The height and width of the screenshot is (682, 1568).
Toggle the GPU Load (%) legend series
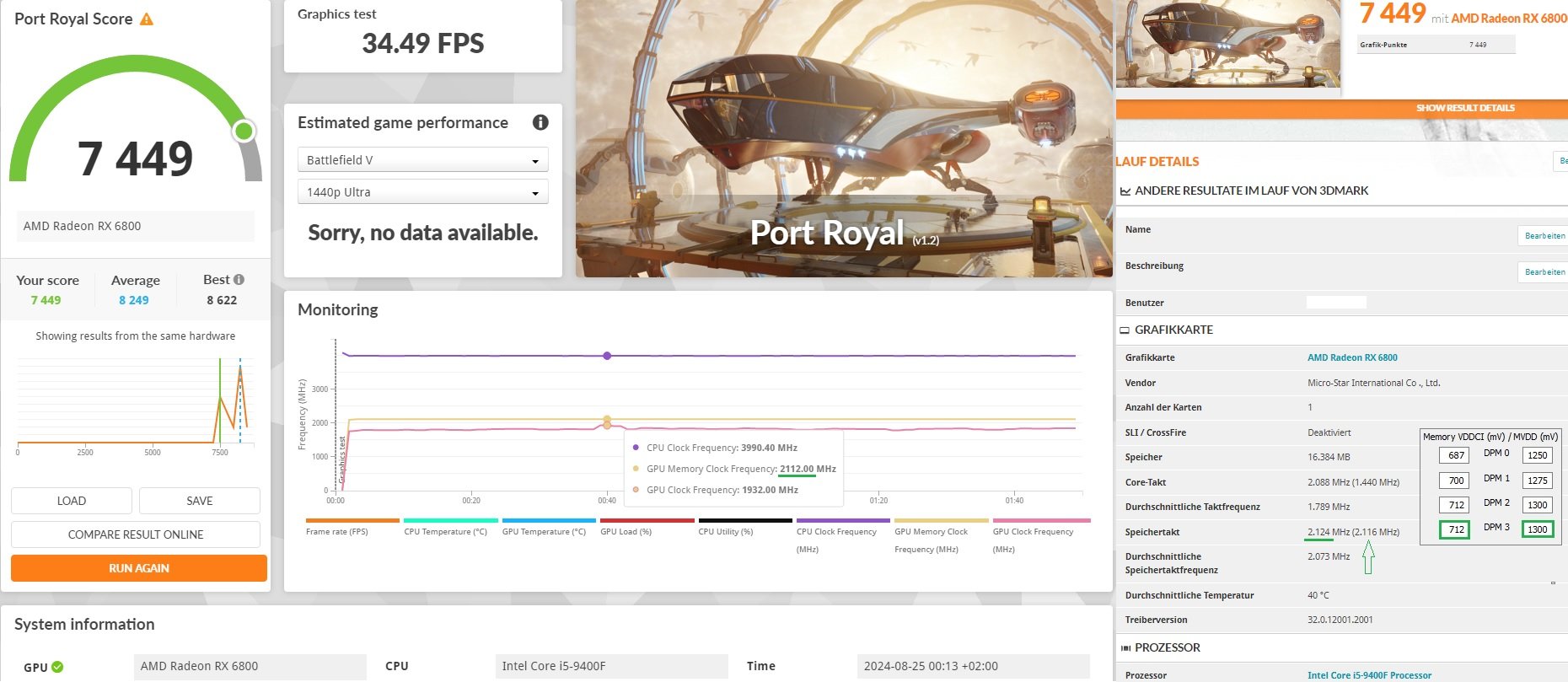point(647,527)
